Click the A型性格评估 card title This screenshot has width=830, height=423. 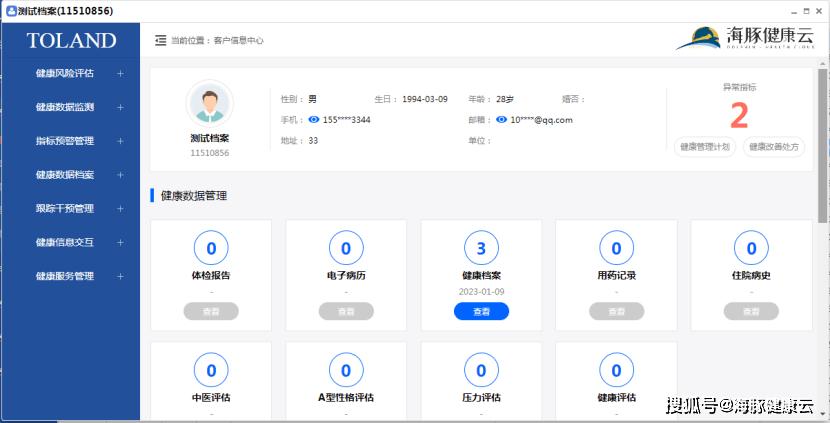346,397
